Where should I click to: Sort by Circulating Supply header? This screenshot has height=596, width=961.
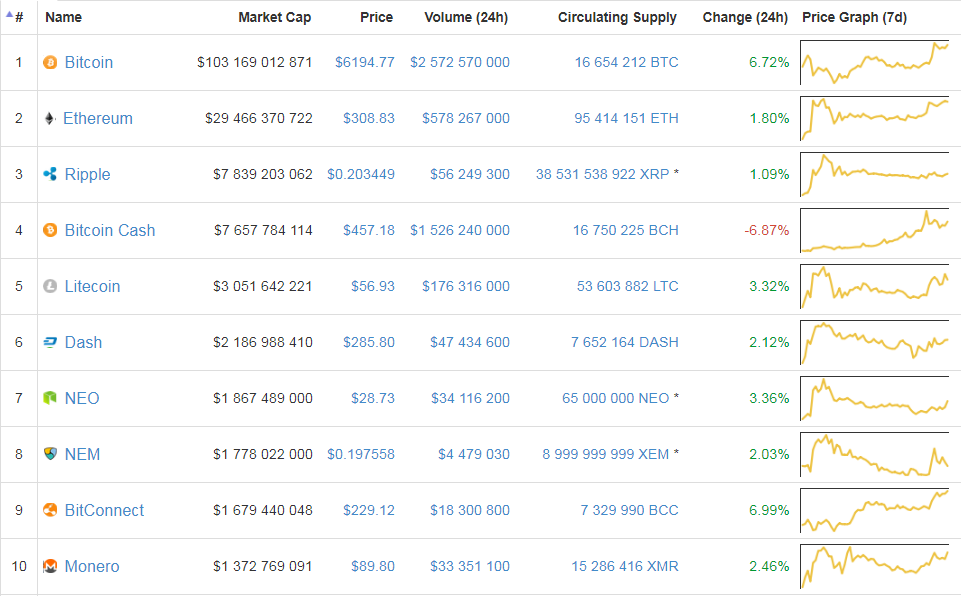tap(617, 17)
